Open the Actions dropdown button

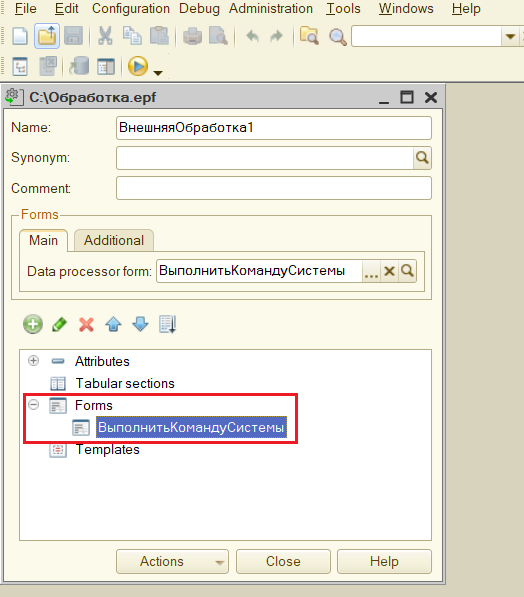point(172,562)
